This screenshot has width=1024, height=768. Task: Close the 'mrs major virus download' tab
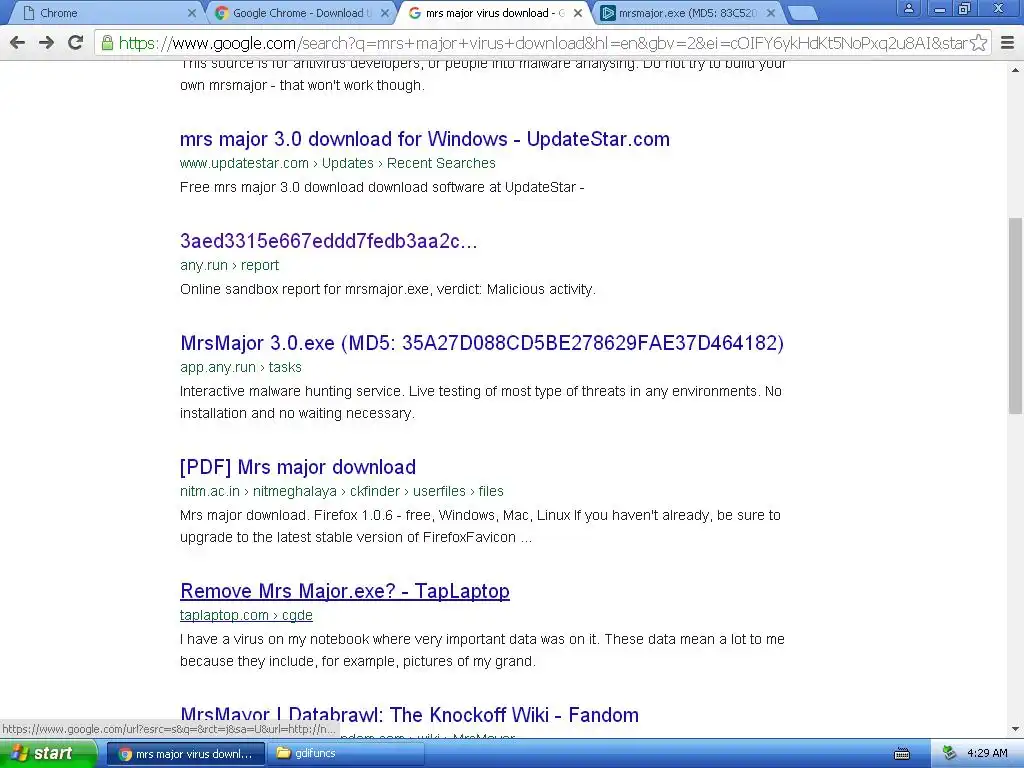click(x=577, y=13)
